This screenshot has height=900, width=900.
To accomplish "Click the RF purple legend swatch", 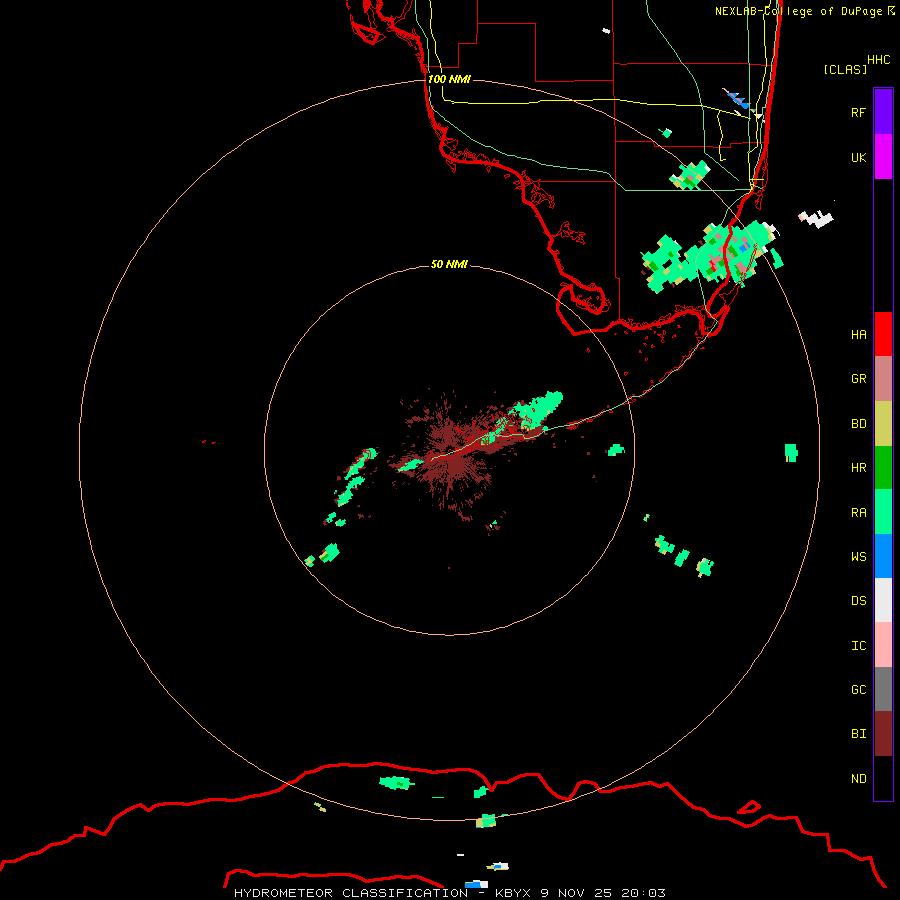I will tap(883, 112).
